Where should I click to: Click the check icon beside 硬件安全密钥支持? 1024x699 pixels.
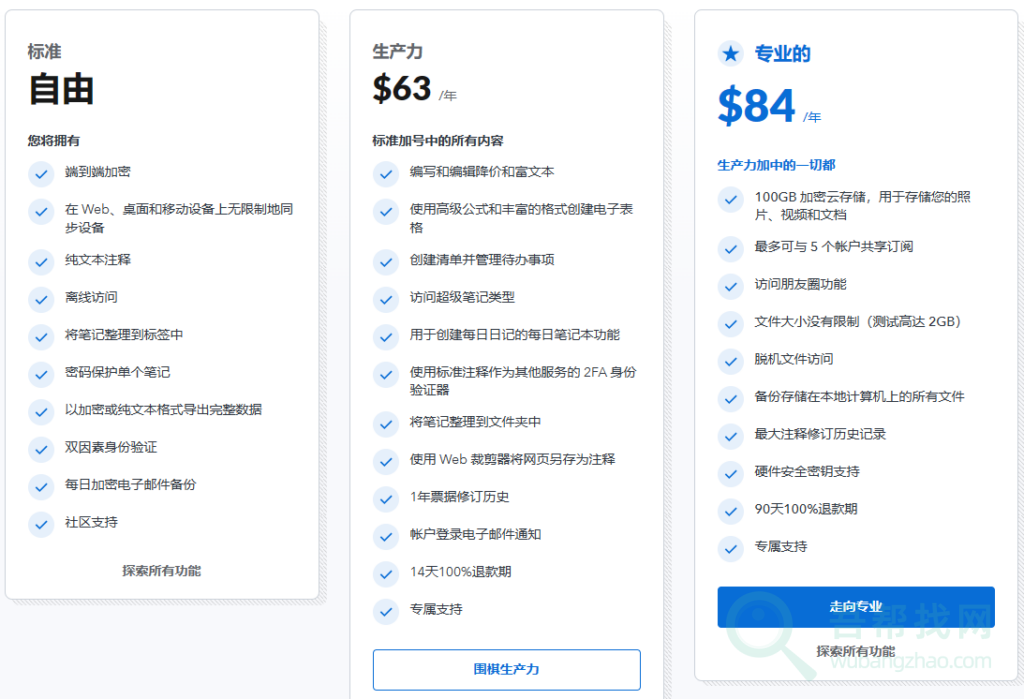click(x=731, y=472)
